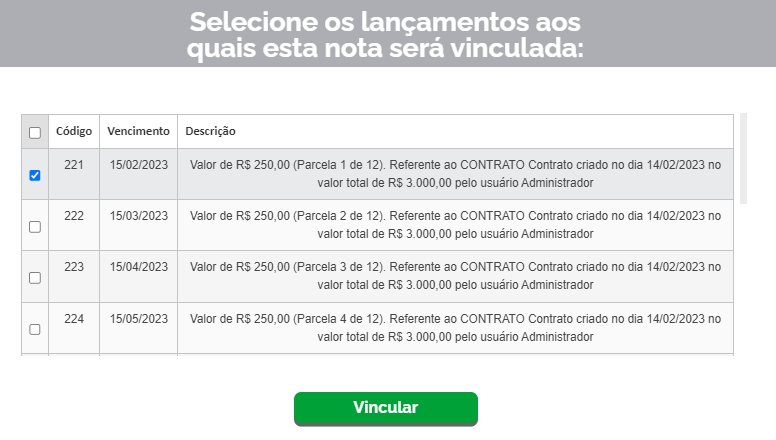776x440 pixels.
Task: Click the due date 15/02/2023
Action: 139,164
